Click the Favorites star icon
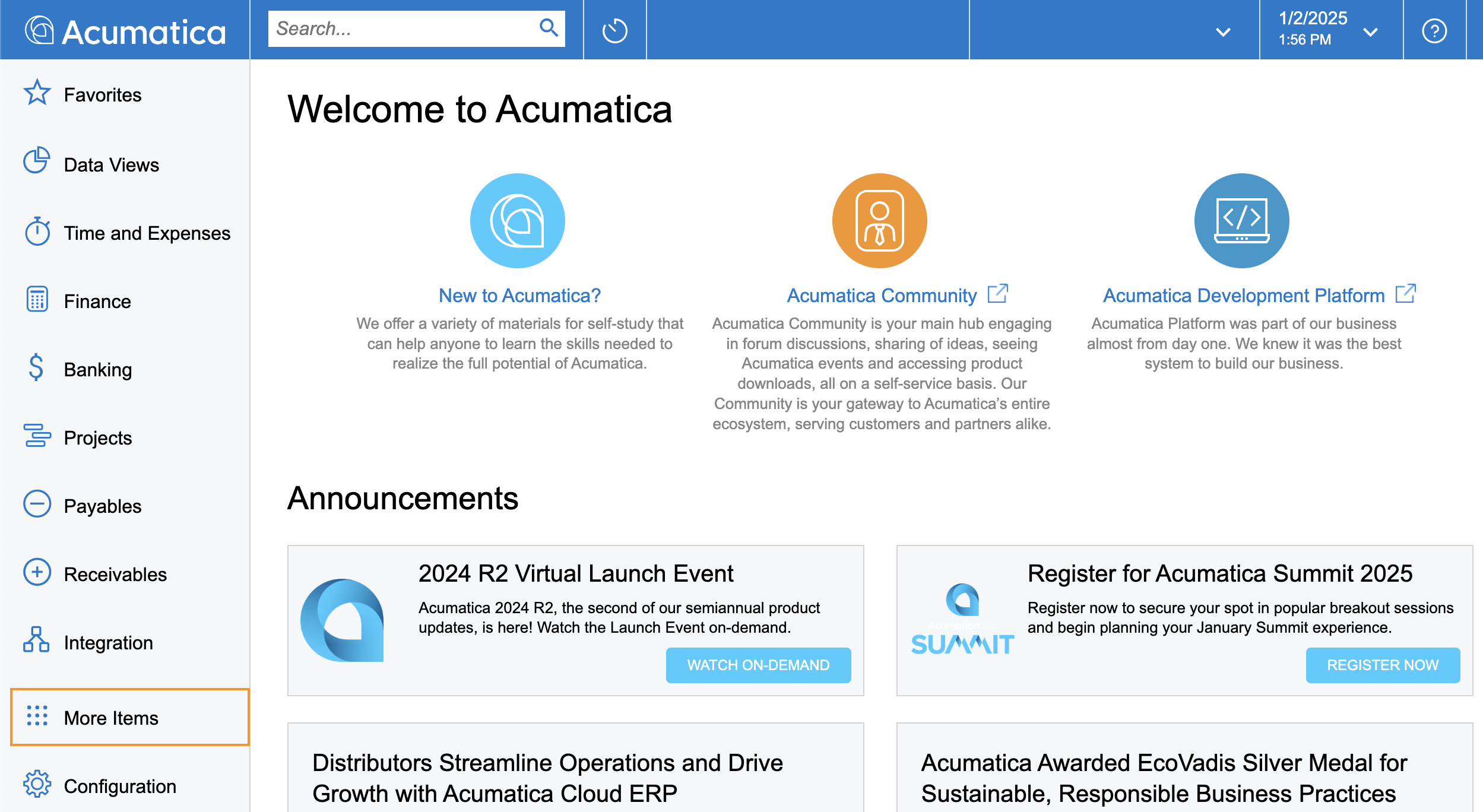This screenshot has height=812, width=1483. tap(37, 93)
